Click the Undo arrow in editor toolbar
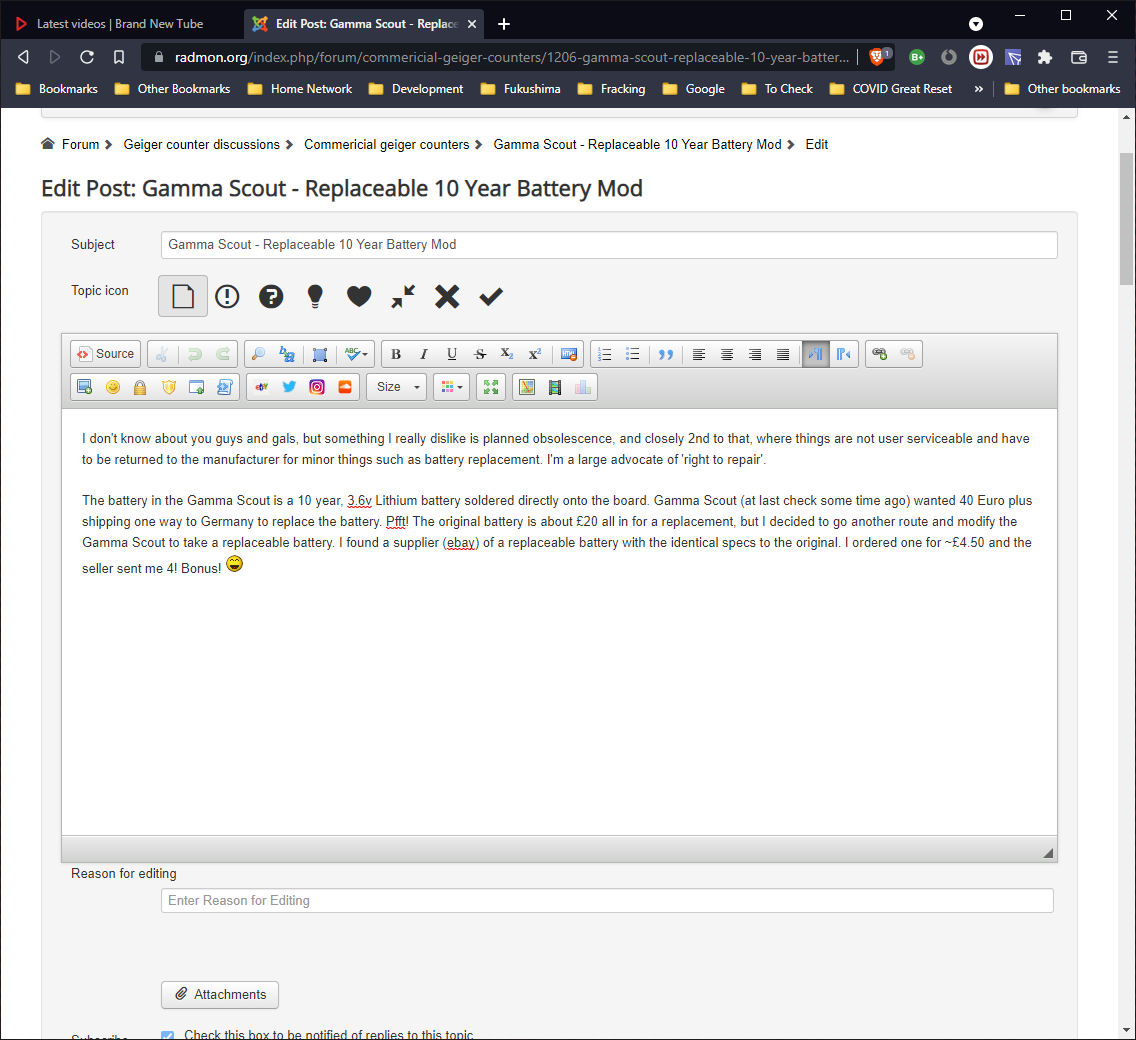1136x1040 pixels. click(194, 354)
